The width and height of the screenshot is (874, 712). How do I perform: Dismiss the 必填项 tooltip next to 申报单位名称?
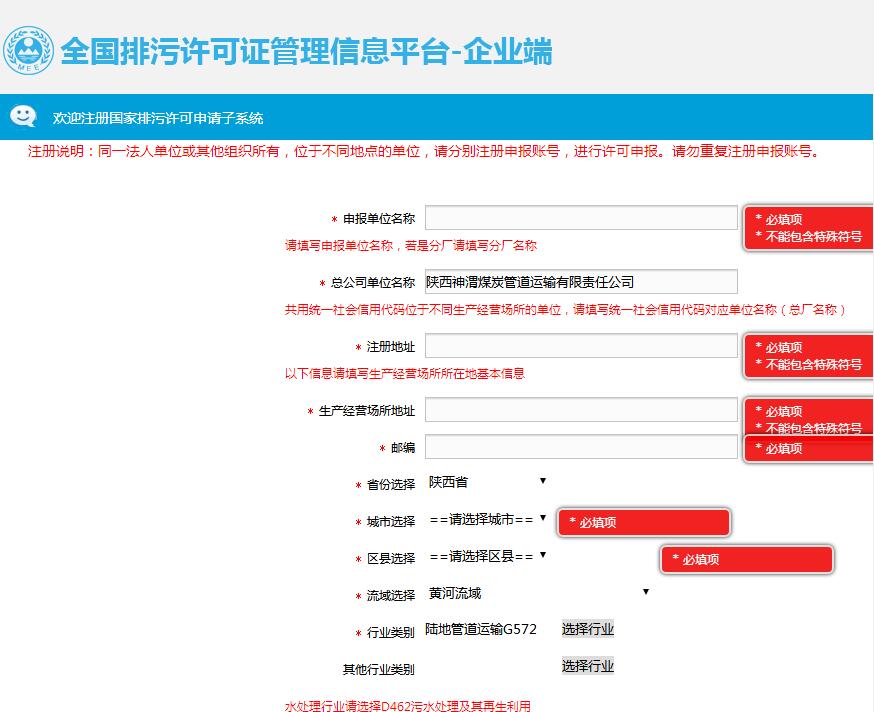tap(808, 227)
